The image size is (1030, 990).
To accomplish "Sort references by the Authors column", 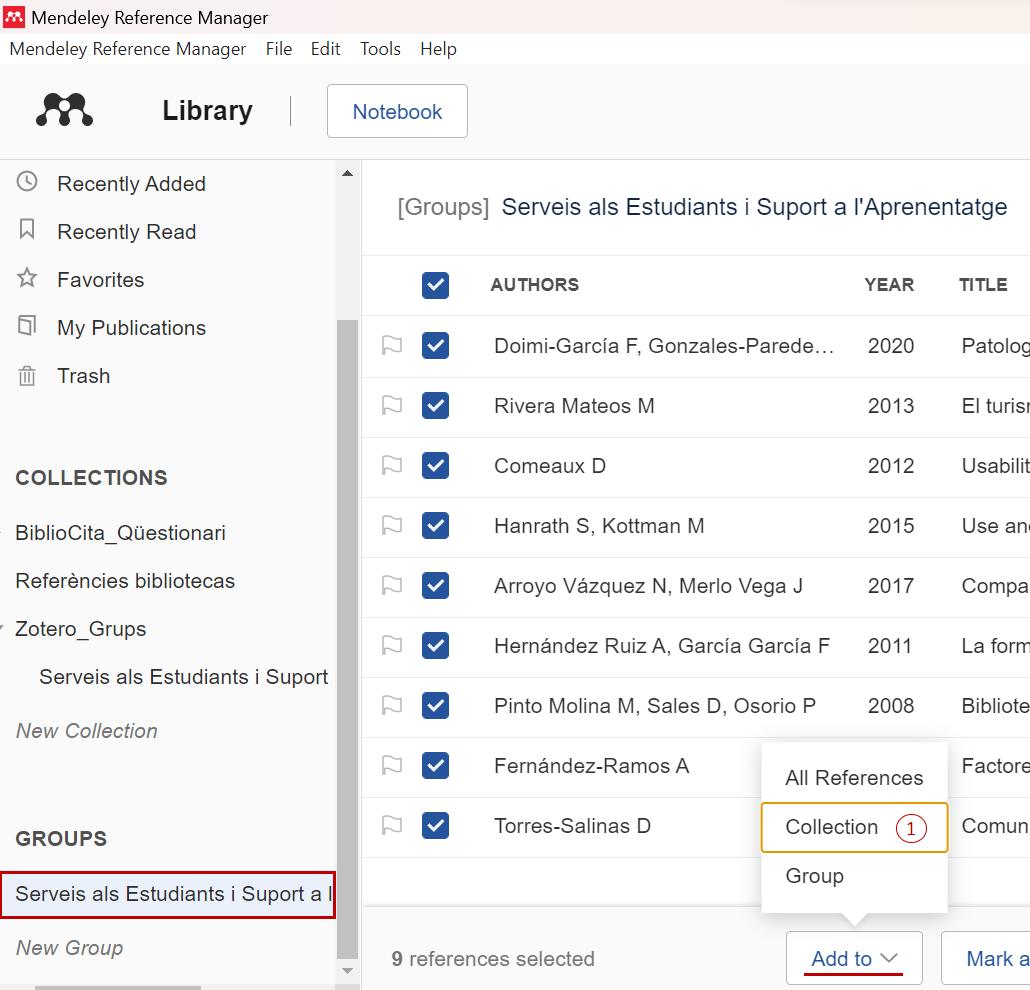I will click(535, 284).
